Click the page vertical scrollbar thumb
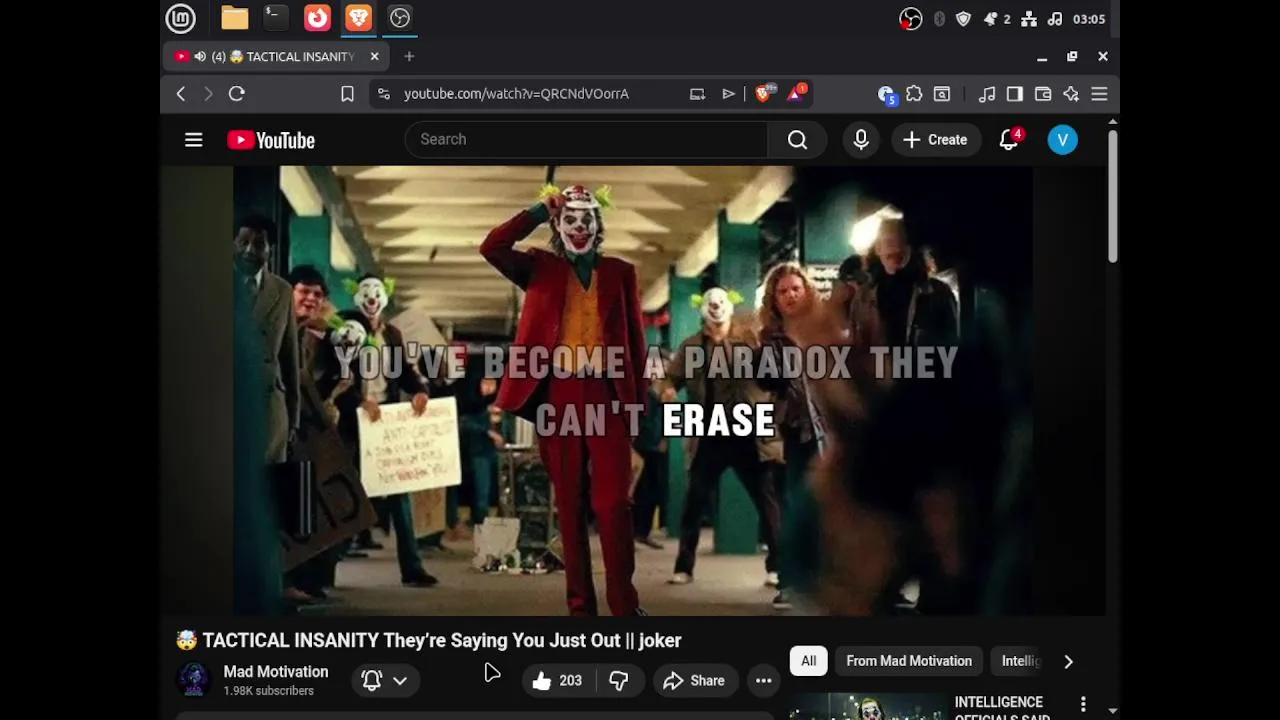This screenshot has height=720, width=1280. click(1112, 195)
